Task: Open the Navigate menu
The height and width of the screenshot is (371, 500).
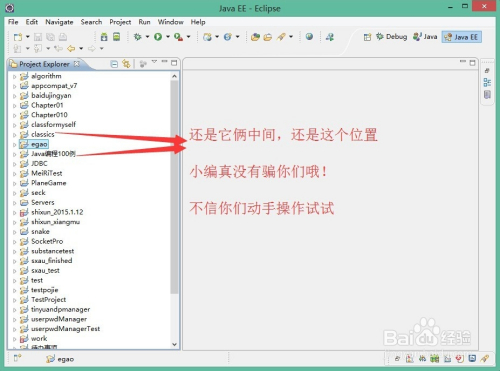Action: pos(59,22)
